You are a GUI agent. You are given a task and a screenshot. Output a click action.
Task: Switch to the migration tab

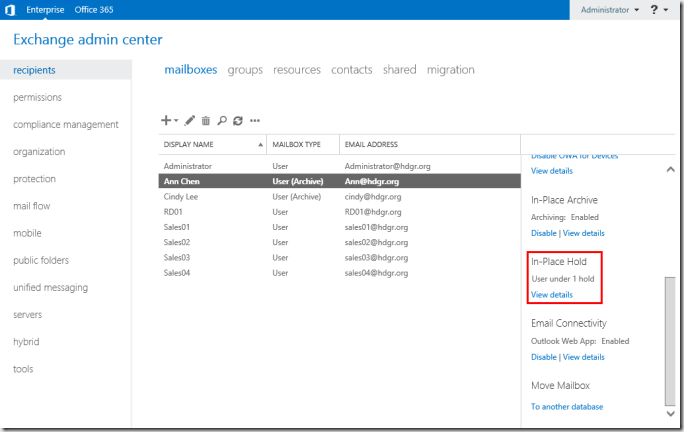(450, 70)
